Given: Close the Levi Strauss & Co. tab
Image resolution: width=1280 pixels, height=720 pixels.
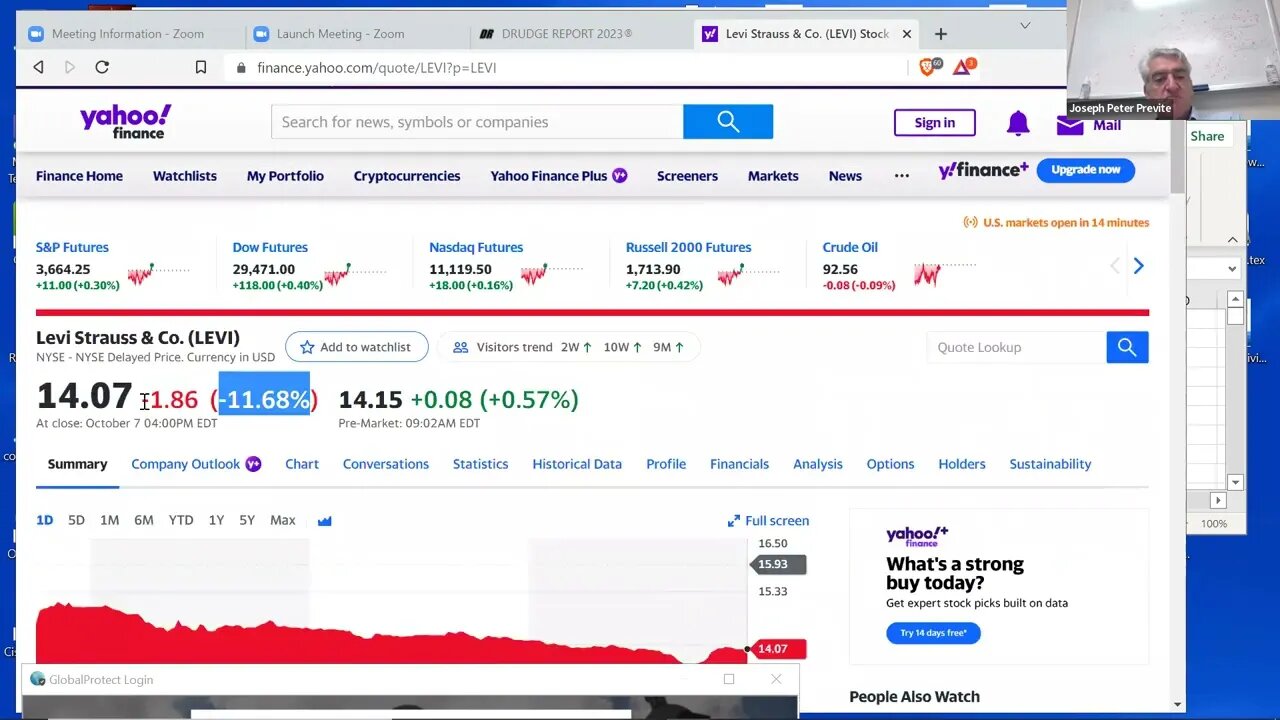Looking at the screenshot, I should tap(907, 34).
